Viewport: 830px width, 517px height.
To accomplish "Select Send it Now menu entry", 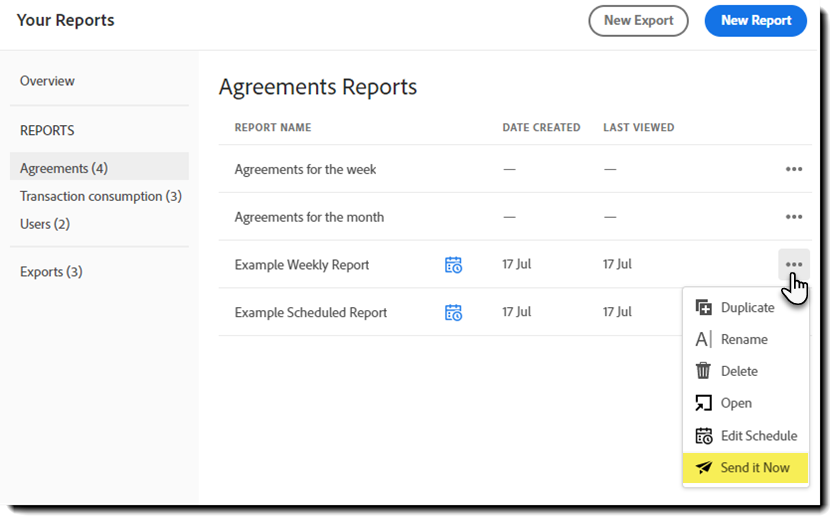I will 755,468.
